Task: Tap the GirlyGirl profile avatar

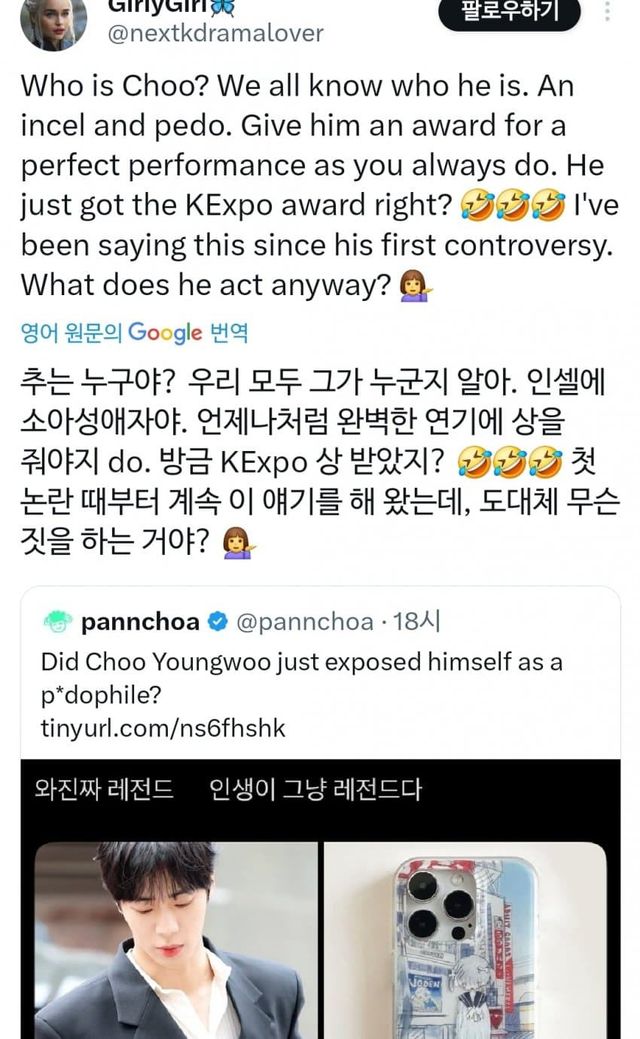Action: 47,22
